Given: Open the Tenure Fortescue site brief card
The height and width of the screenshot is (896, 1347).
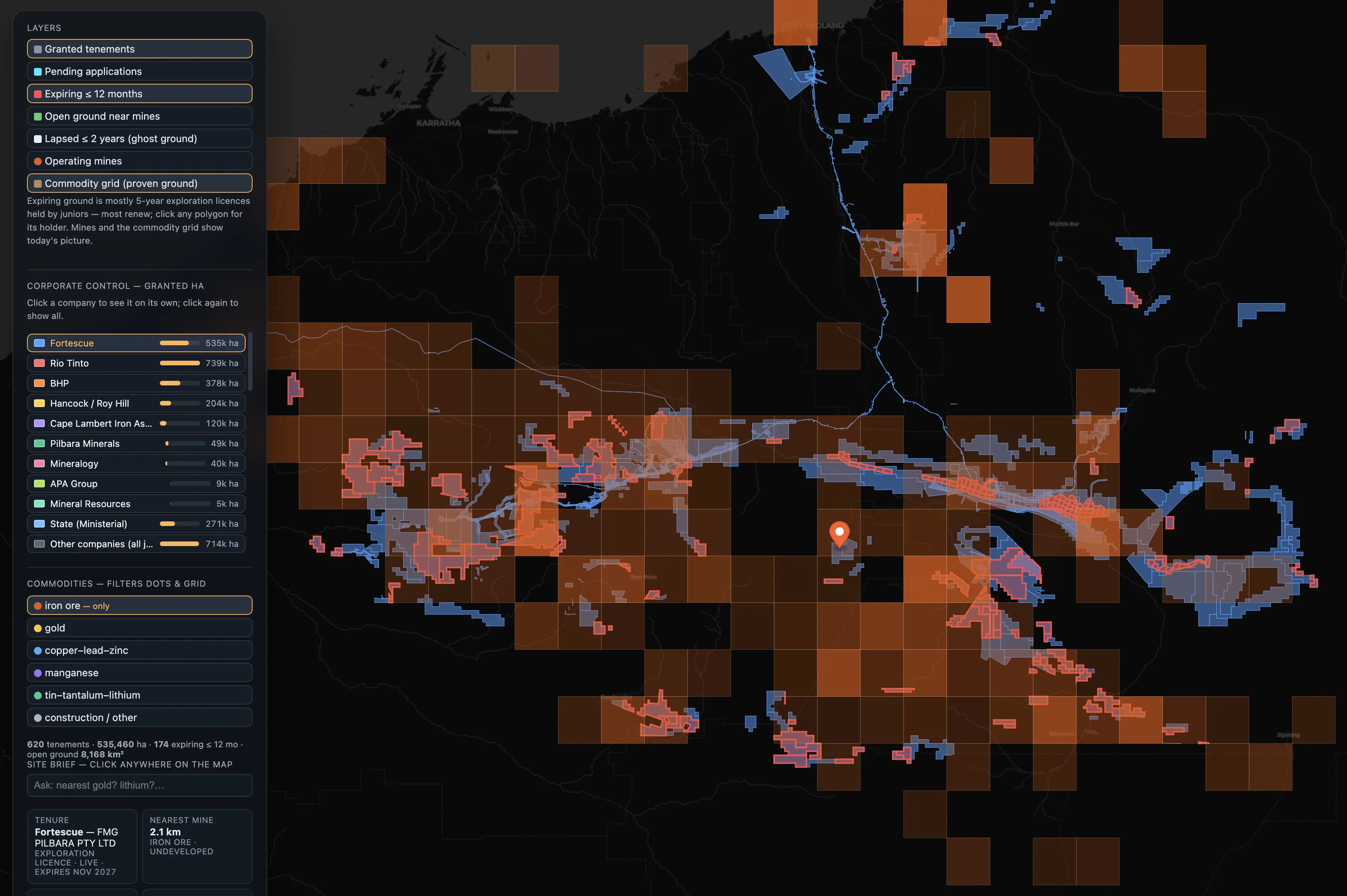Looking at the screenshot, I should point(82,846).
